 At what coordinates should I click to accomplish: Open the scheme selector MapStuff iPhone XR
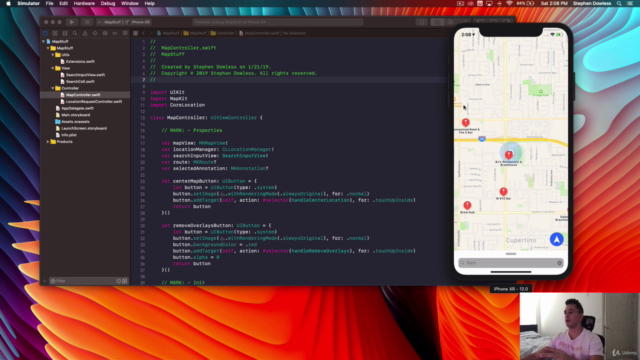point(124,22)
